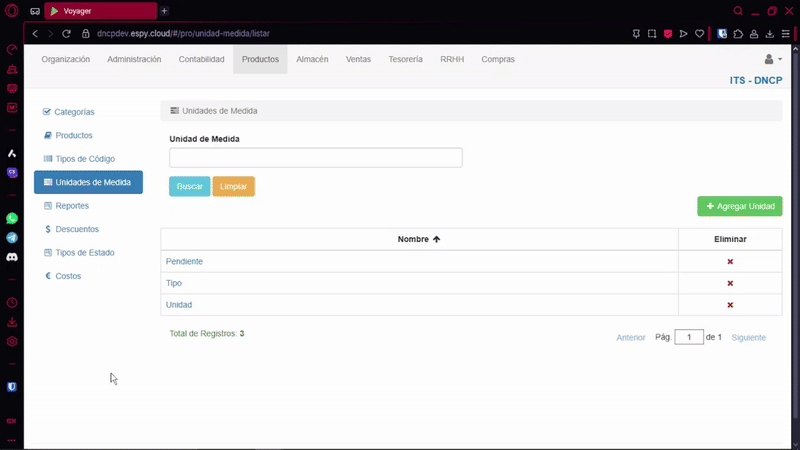The image size is (800, 450).
Task: Open the Tipo unit entry
Action: [173, 283]
